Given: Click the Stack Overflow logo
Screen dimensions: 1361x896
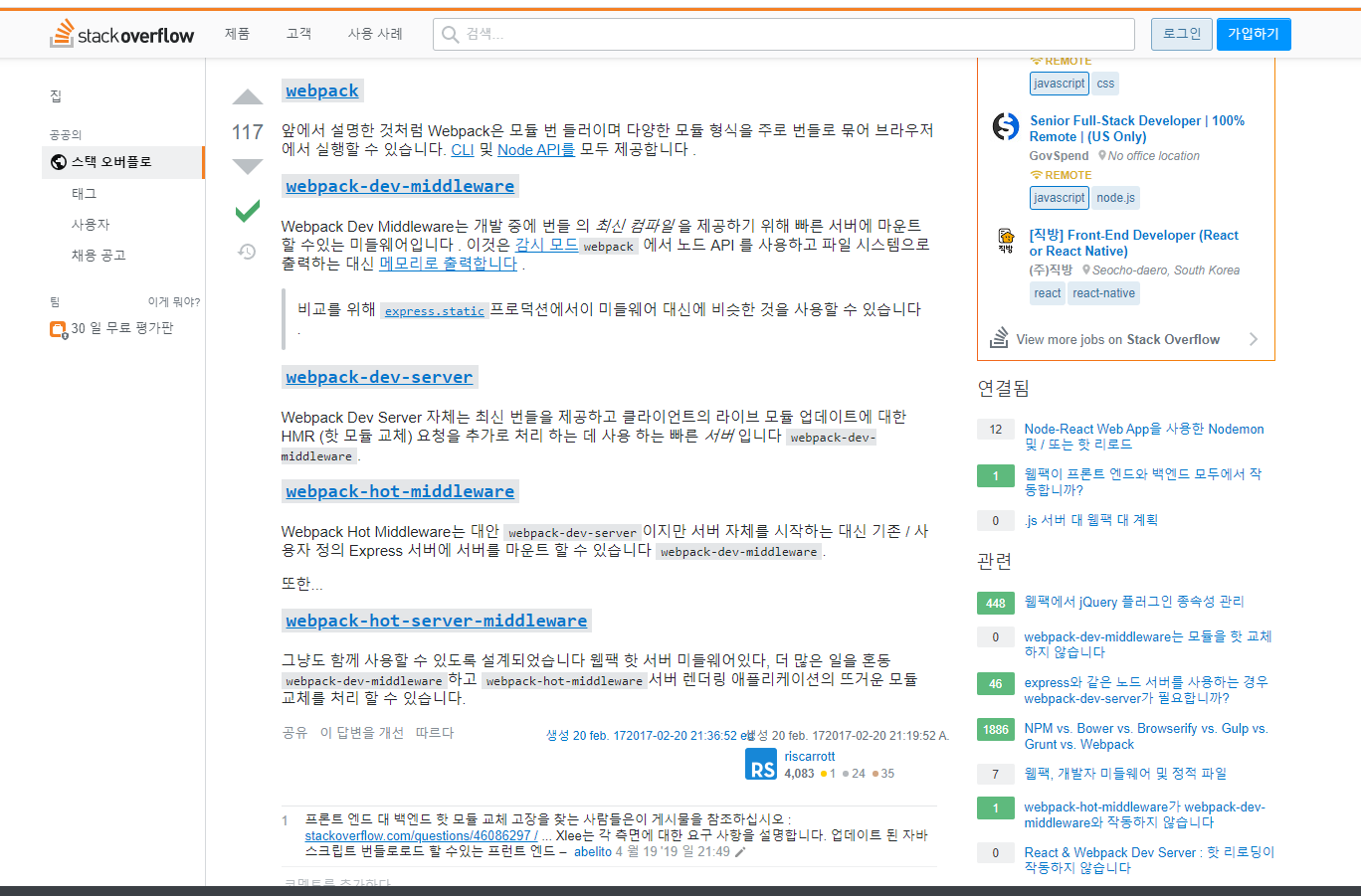Looking at the screenshot, I should (122, 34).
